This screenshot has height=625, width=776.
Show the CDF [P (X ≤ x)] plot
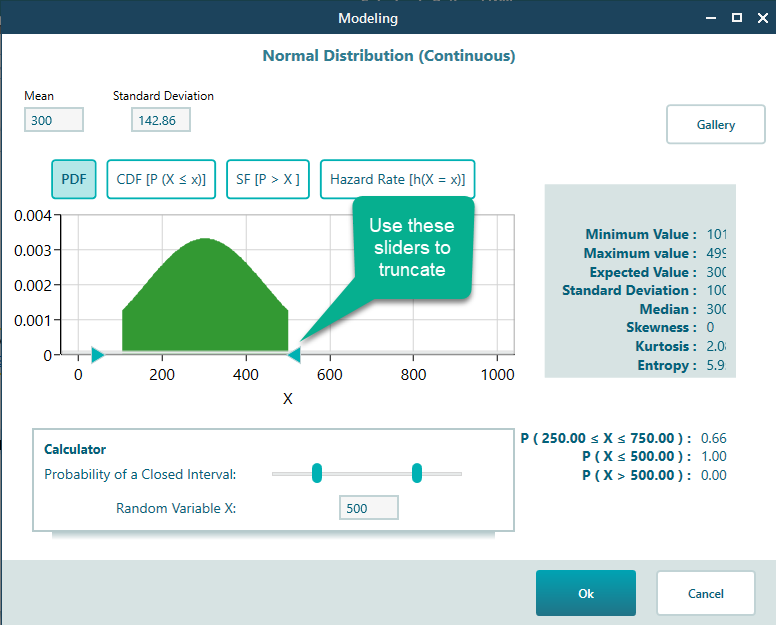(161, 180)
